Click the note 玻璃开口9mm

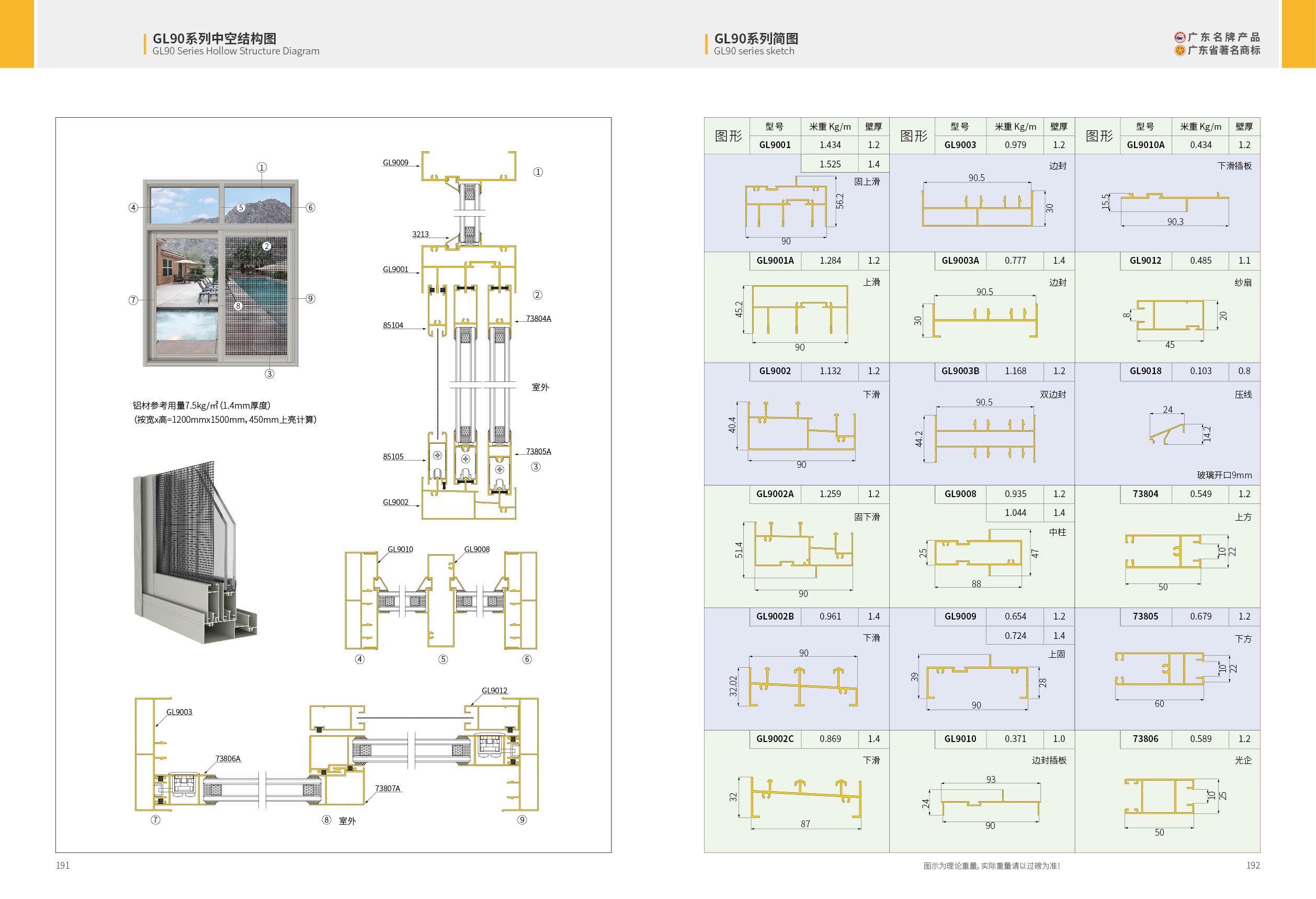[x=1224, y=475]
